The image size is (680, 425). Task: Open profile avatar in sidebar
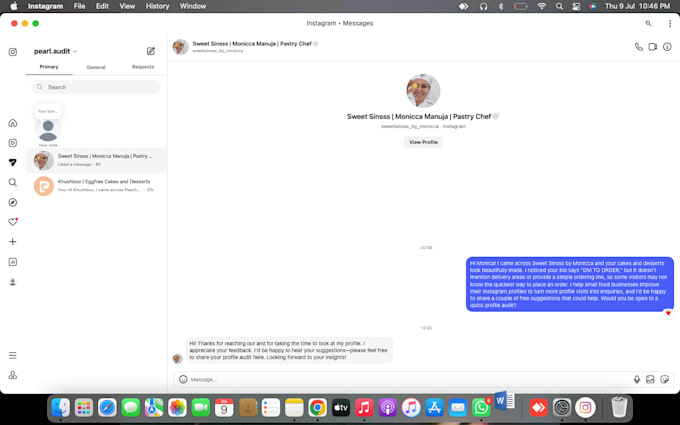(13, 282)
